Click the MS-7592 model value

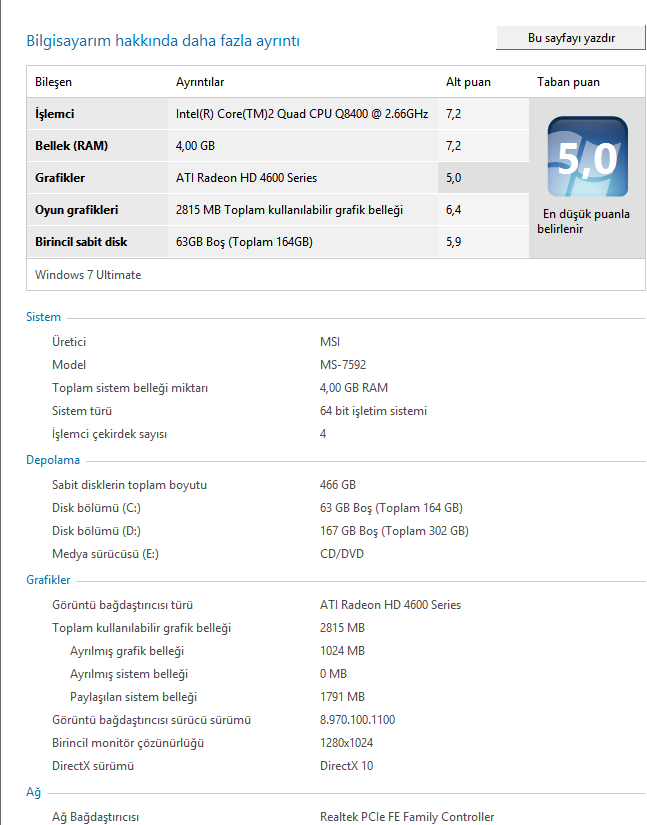(x=343, y=365)
